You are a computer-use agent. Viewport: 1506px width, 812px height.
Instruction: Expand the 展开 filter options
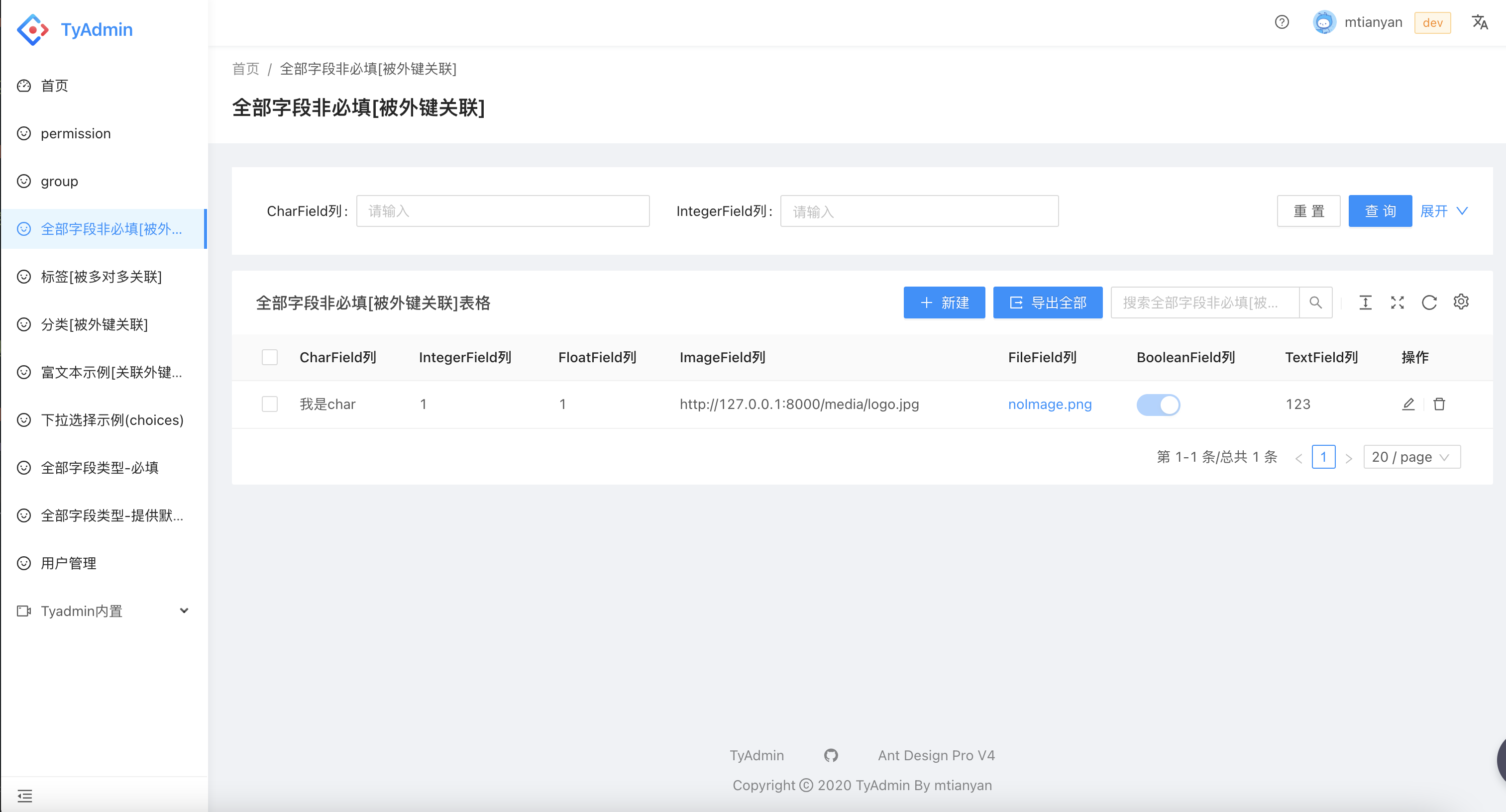[1443, 211]
